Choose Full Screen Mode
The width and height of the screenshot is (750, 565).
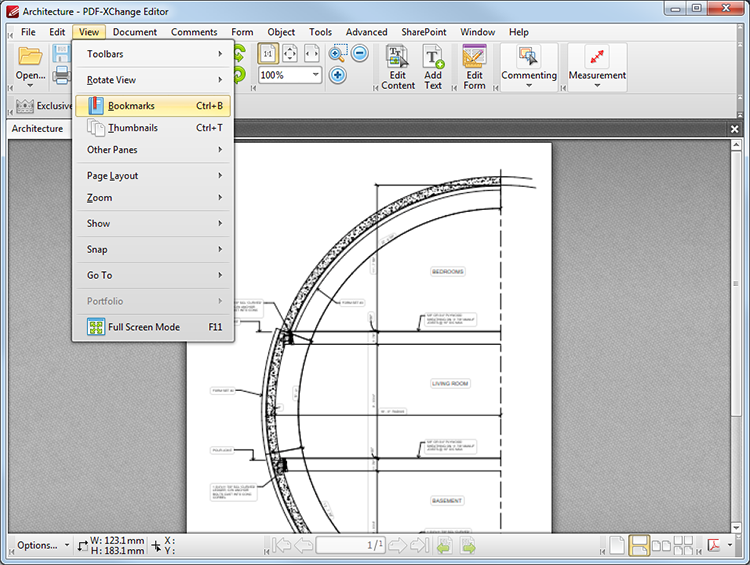(153, 327)
